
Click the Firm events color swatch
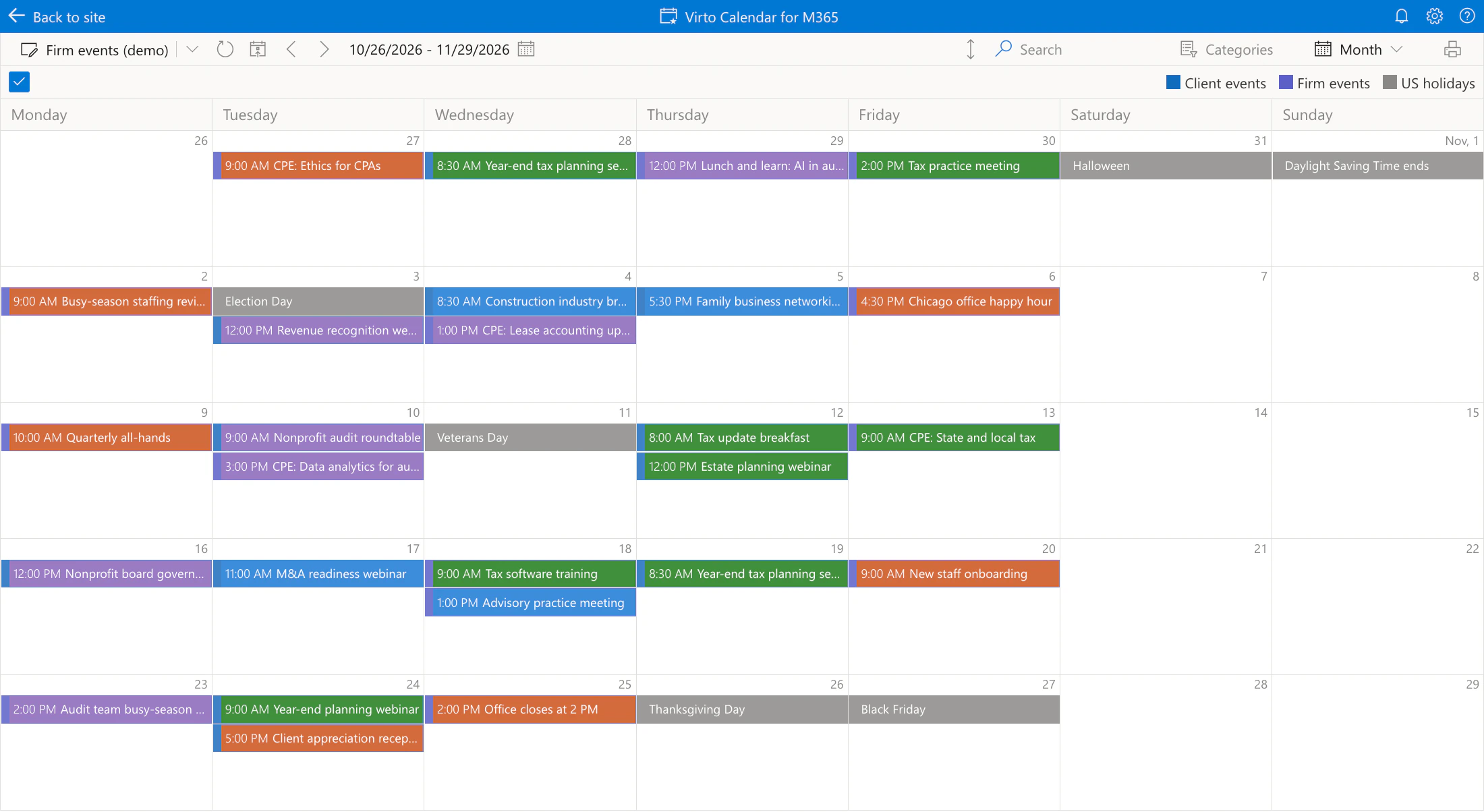(x=1286, y=82)
